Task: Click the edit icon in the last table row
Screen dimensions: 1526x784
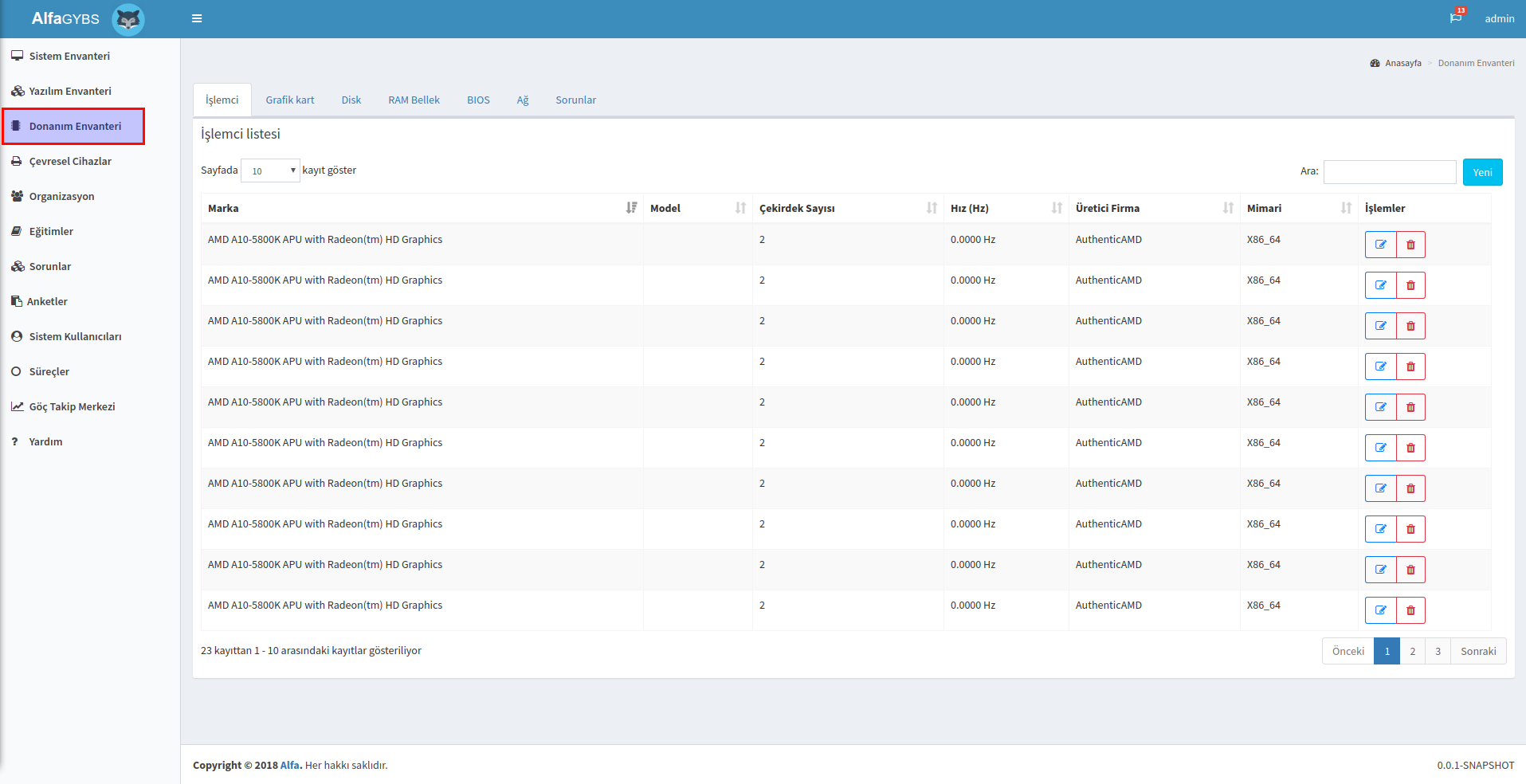Action: pyautogui.click(x=1381, y=610)
